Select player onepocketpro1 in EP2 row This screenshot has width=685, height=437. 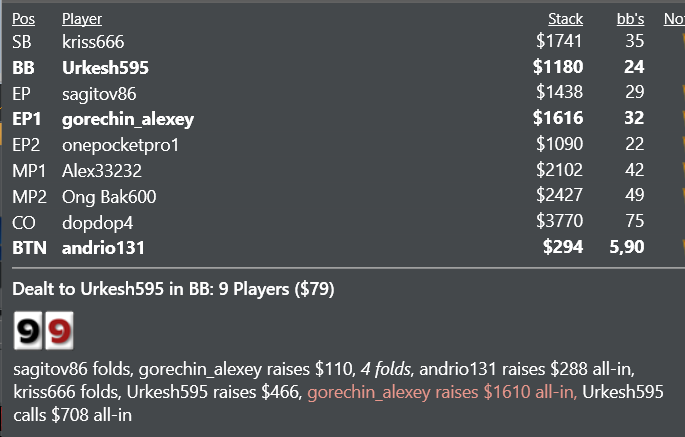pyautogui.click(x=121, y=145)
